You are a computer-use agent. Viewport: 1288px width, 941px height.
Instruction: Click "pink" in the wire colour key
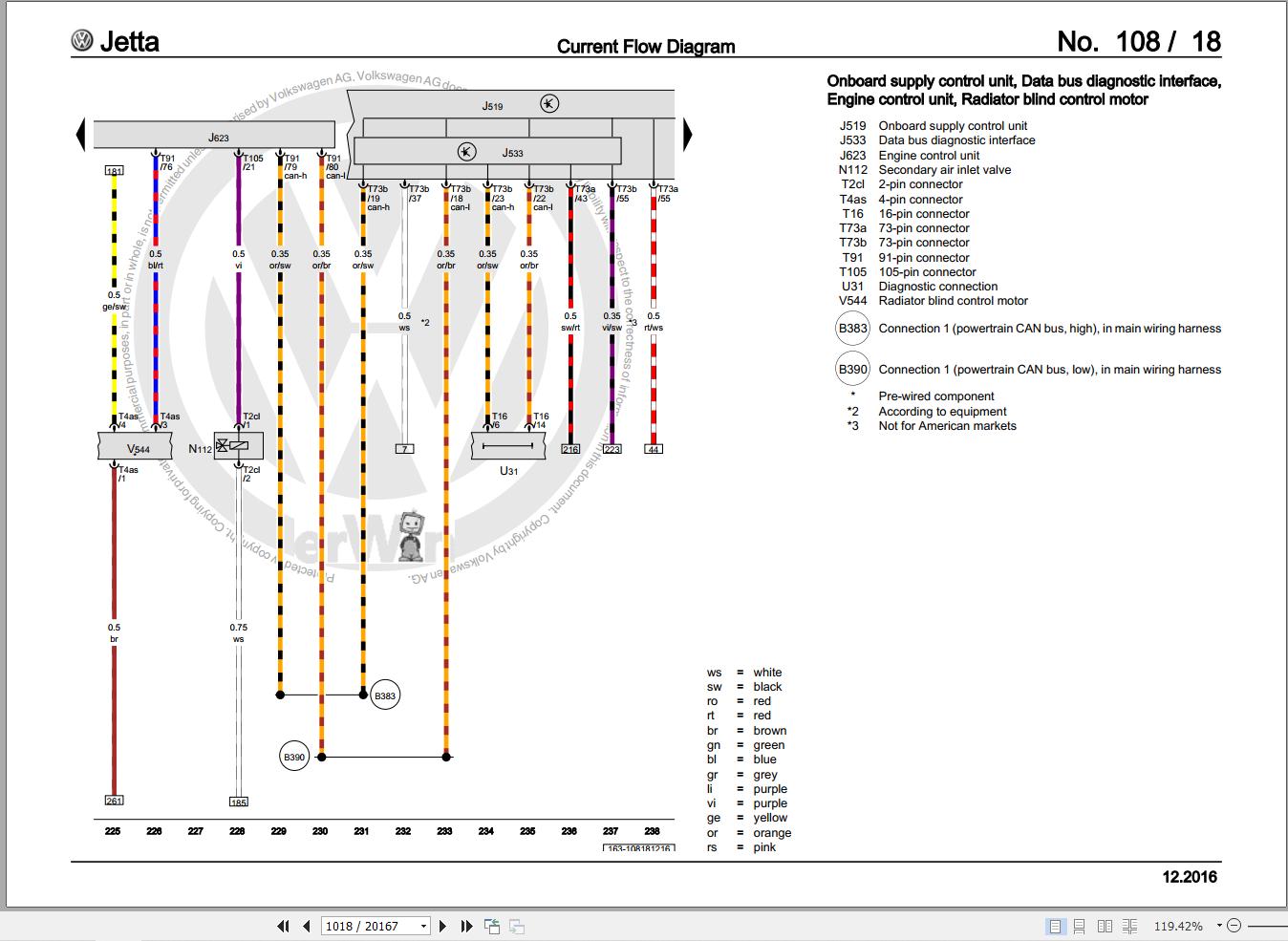(x=764, y=847)
